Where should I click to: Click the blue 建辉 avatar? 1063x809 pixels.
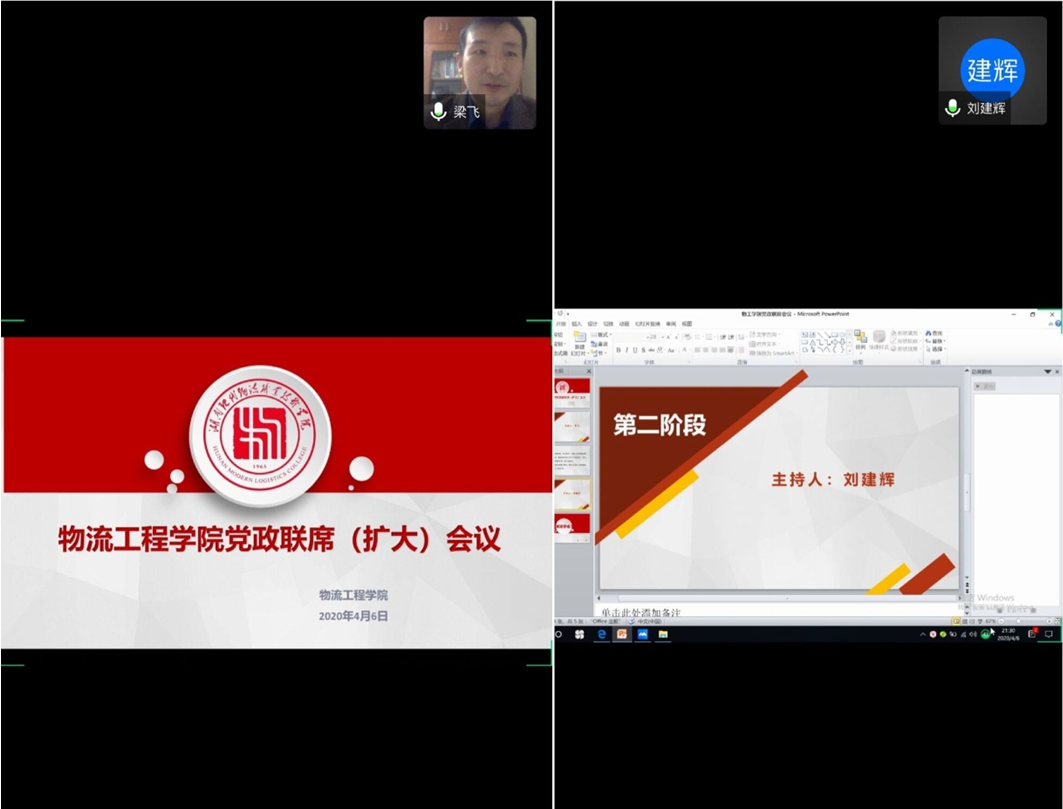992,70
